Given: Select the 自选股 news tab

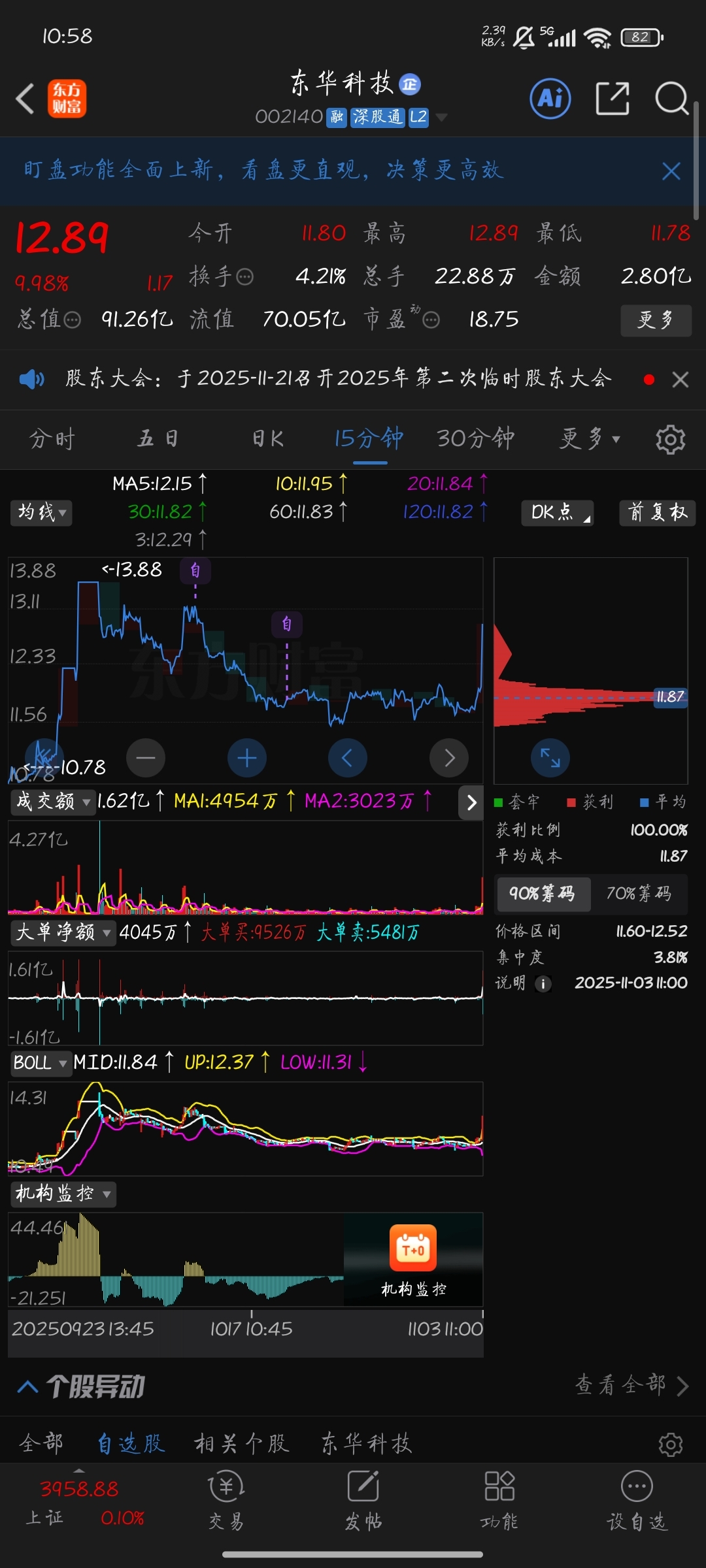Looking at the screenshot, I should [x=131, y=1443].
